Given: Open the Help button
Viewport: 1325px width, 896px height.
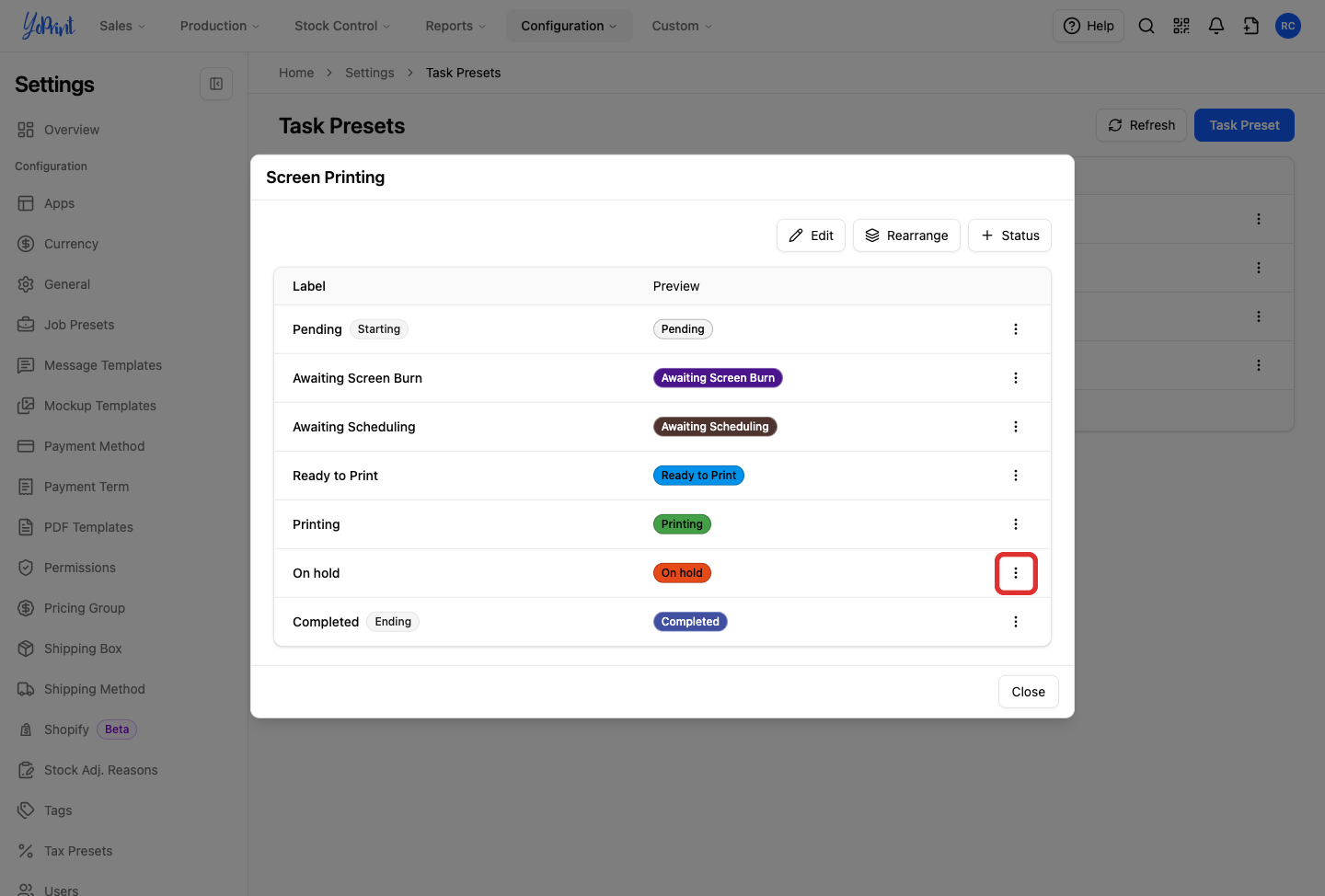Looking at the screenshot, I should 1089,26.
